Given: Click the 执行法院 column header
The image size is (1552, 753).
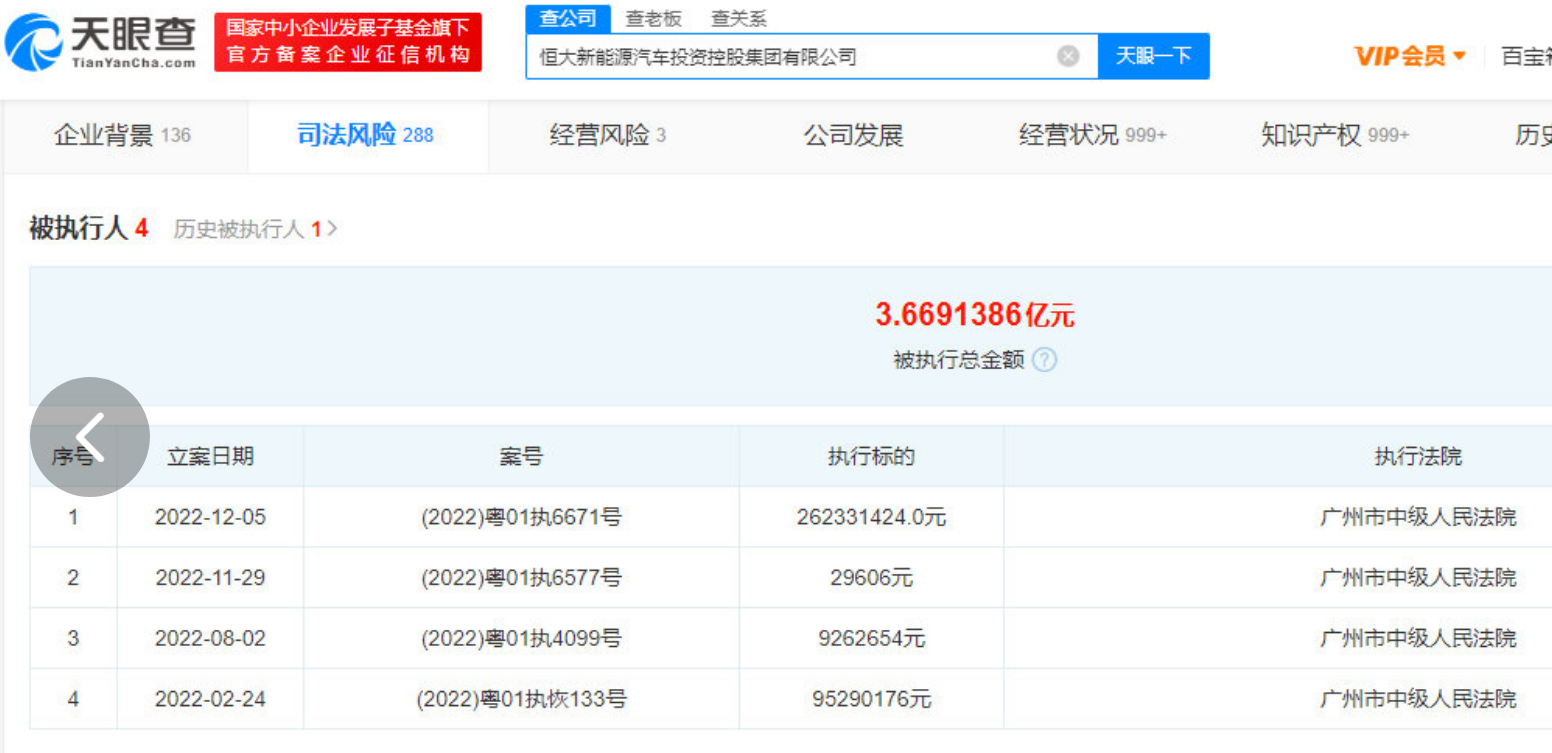Looking at the screenshot, I should coord(1418,457).
